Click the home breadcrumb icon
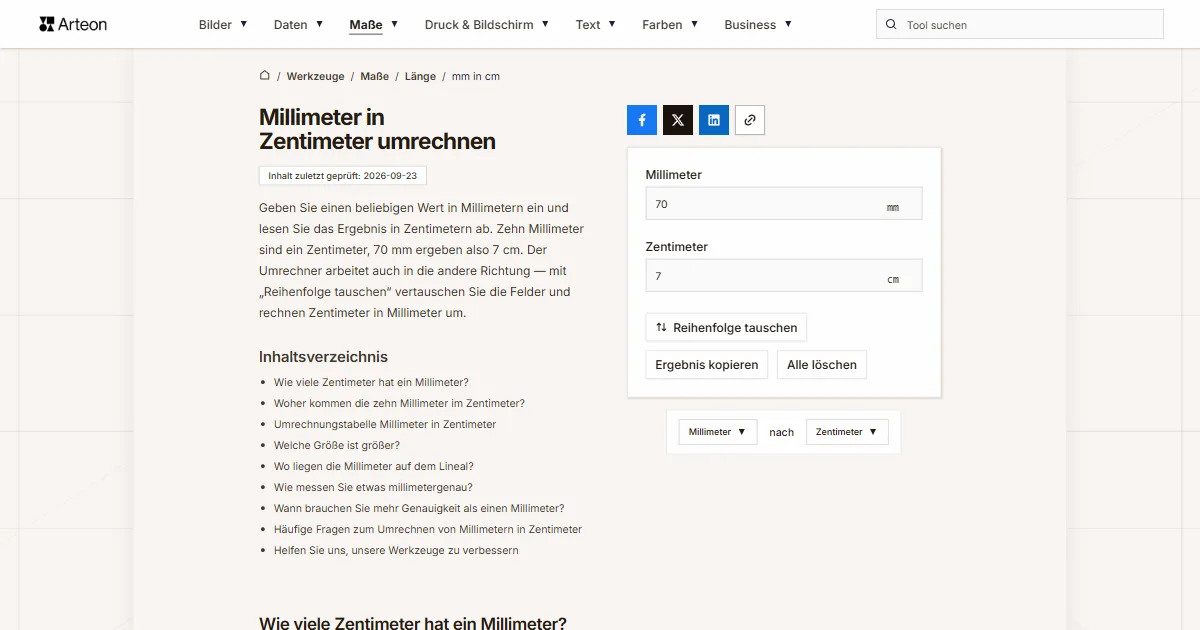The height and width of the screenshot is (630, 1200). click(265, 75)
